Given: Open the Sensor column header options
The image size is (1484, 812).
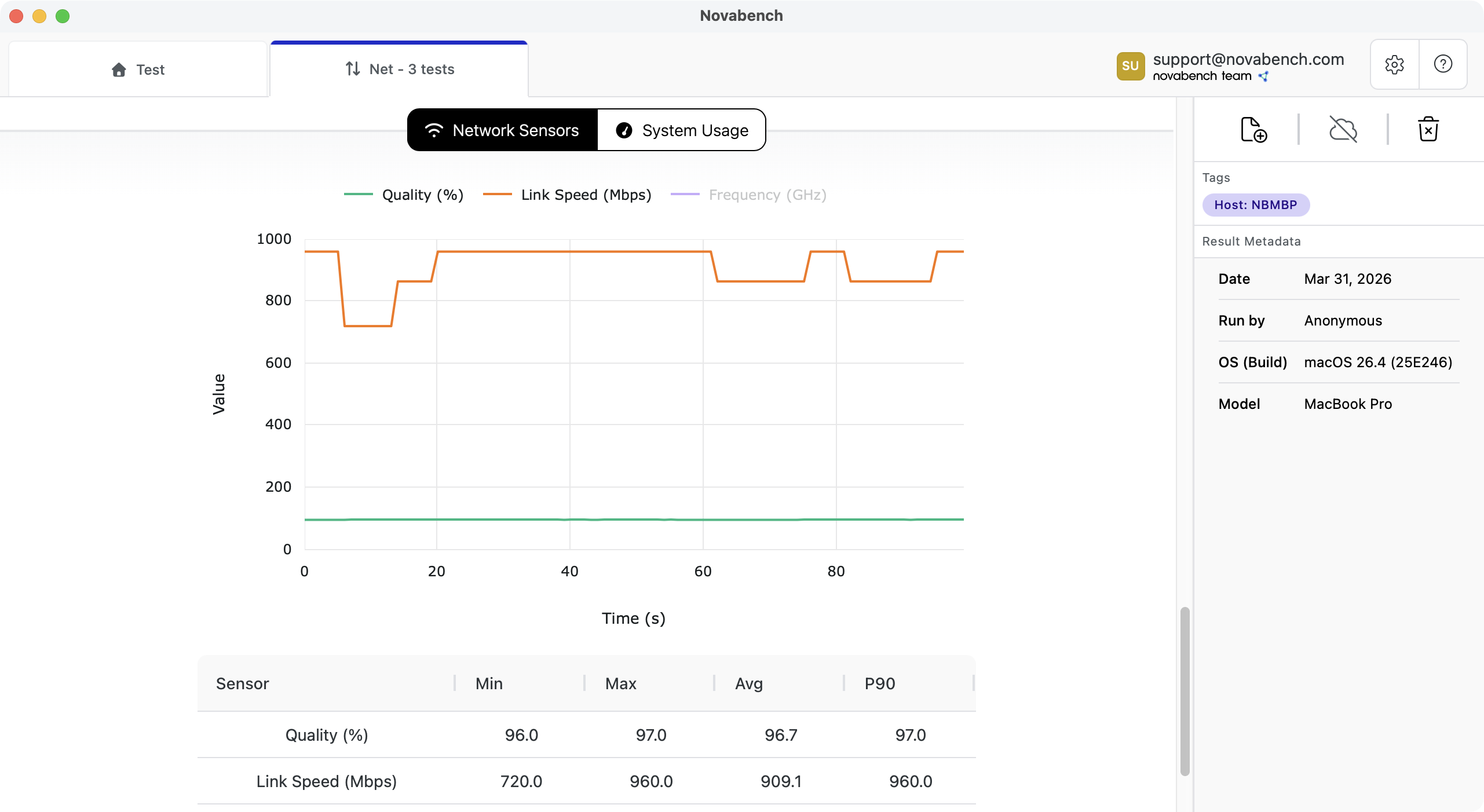Looking at the screenshot, I should pos(242,683).
